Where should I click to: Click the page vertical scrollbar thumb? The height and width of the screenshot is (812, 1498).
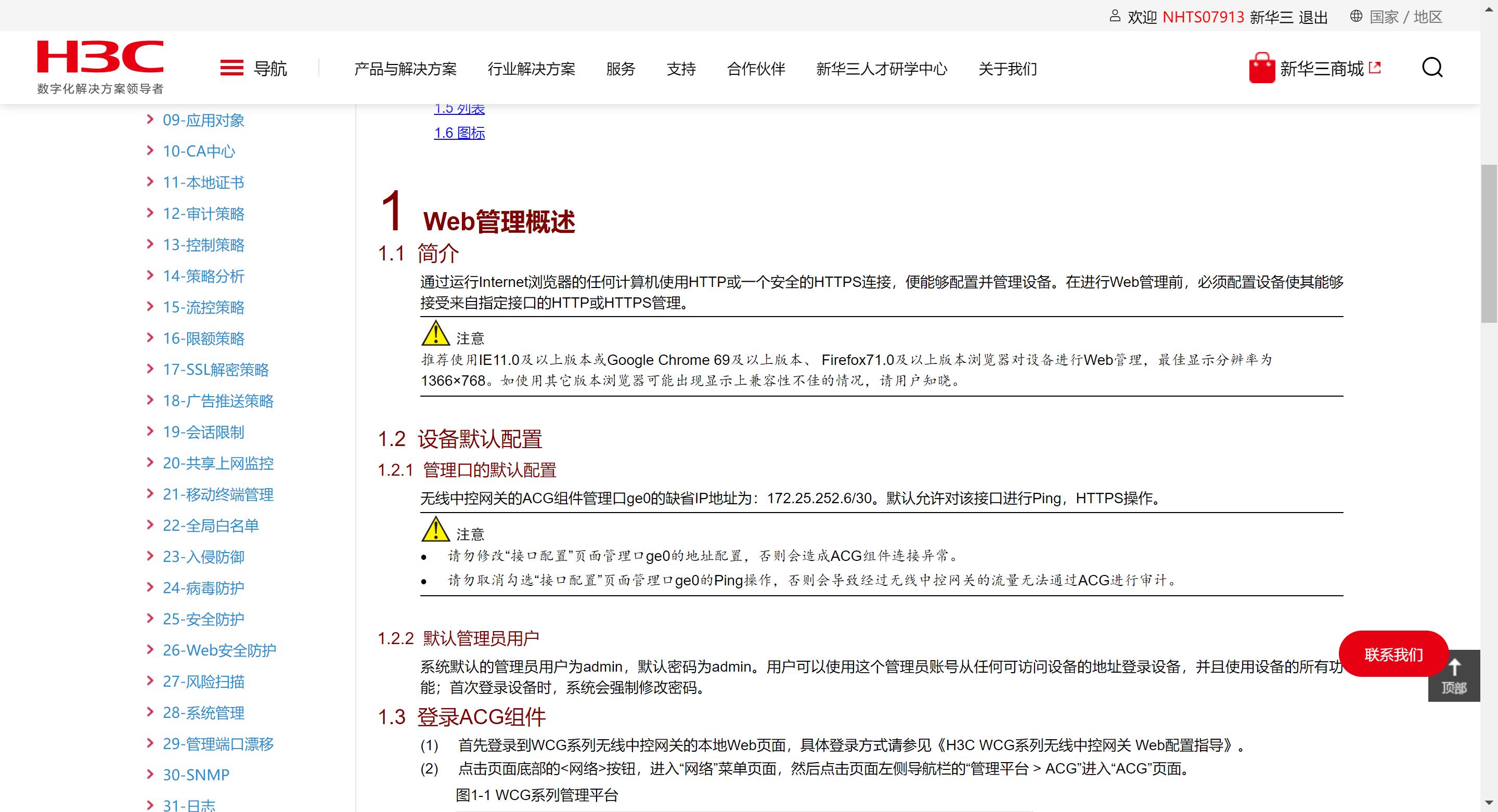click(x=1489, y=244)
